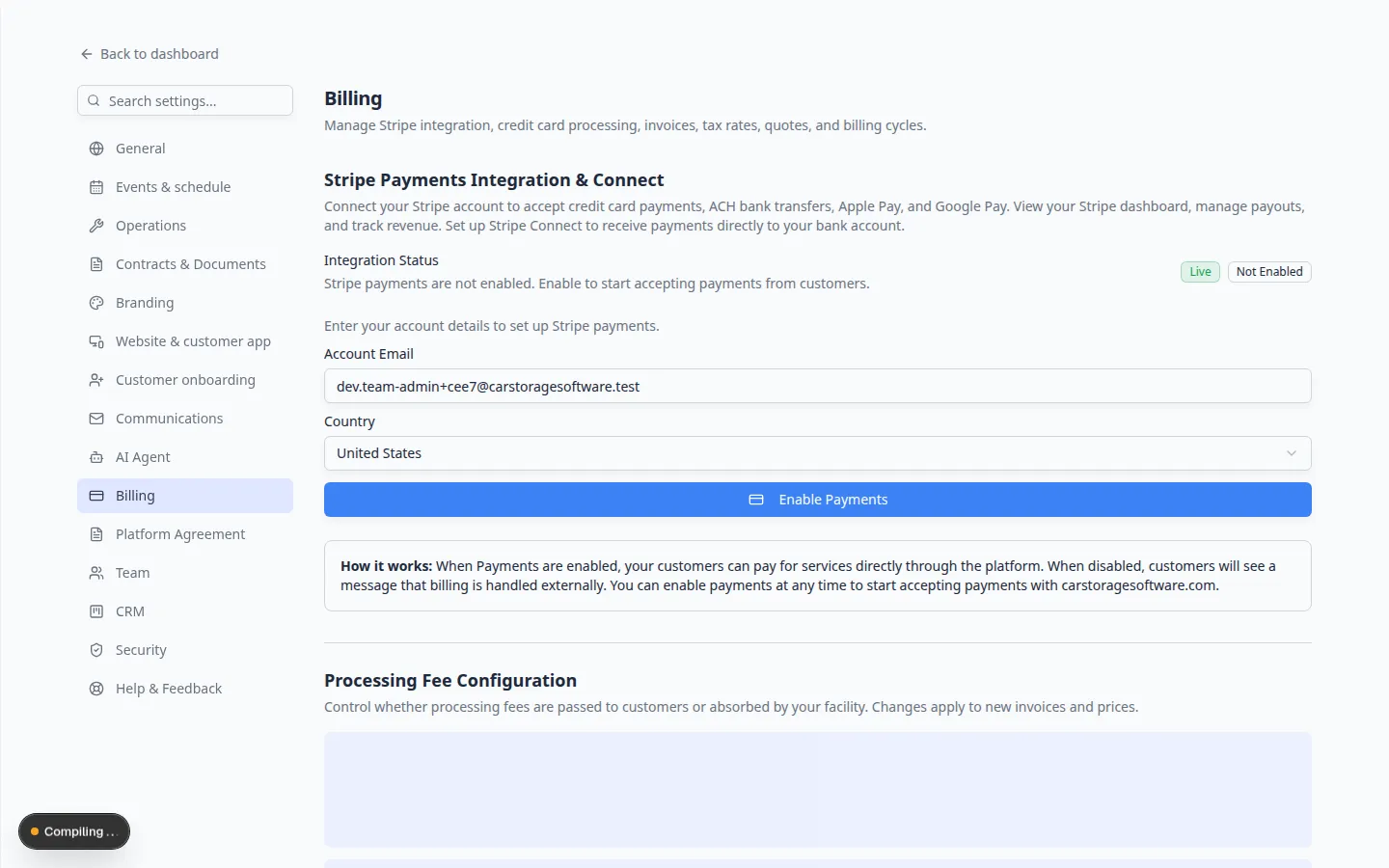Open Branding settings
1389x868 pixels.
click(x=185, y=303)
